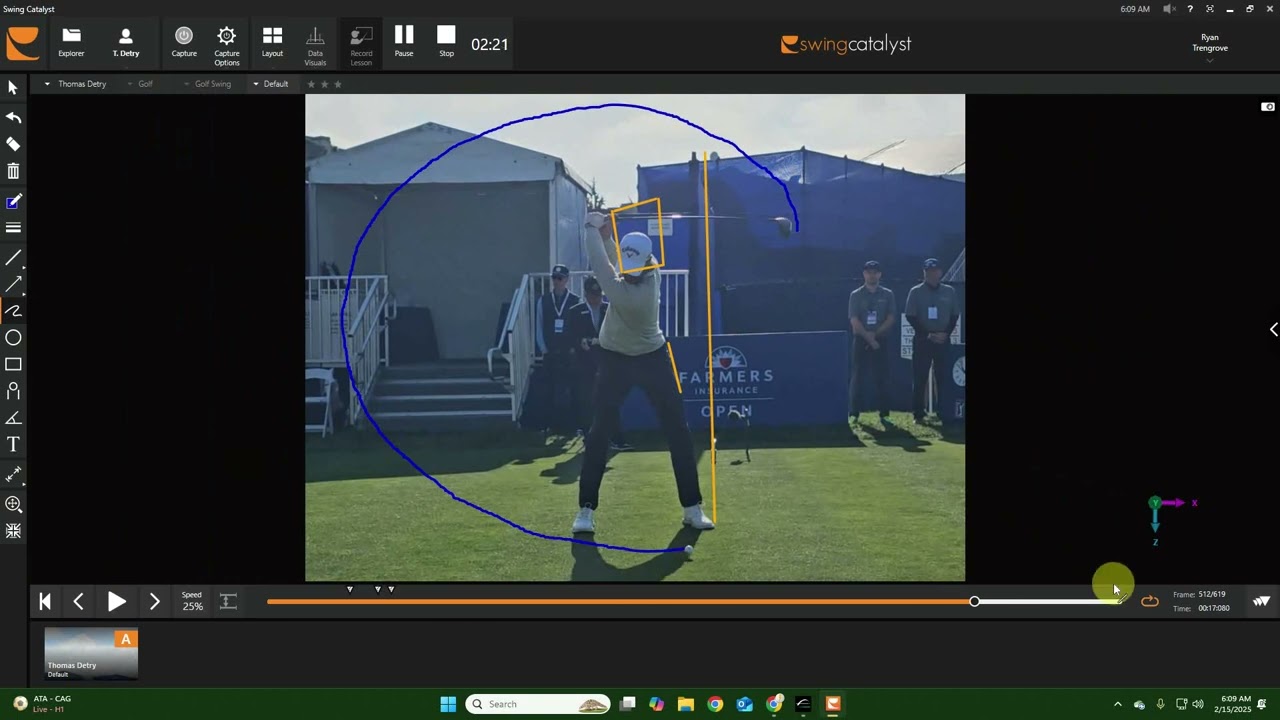Toggle fullscreen capture mode icon
This screenshot has width=1280, height=720.
(1210, 9)
